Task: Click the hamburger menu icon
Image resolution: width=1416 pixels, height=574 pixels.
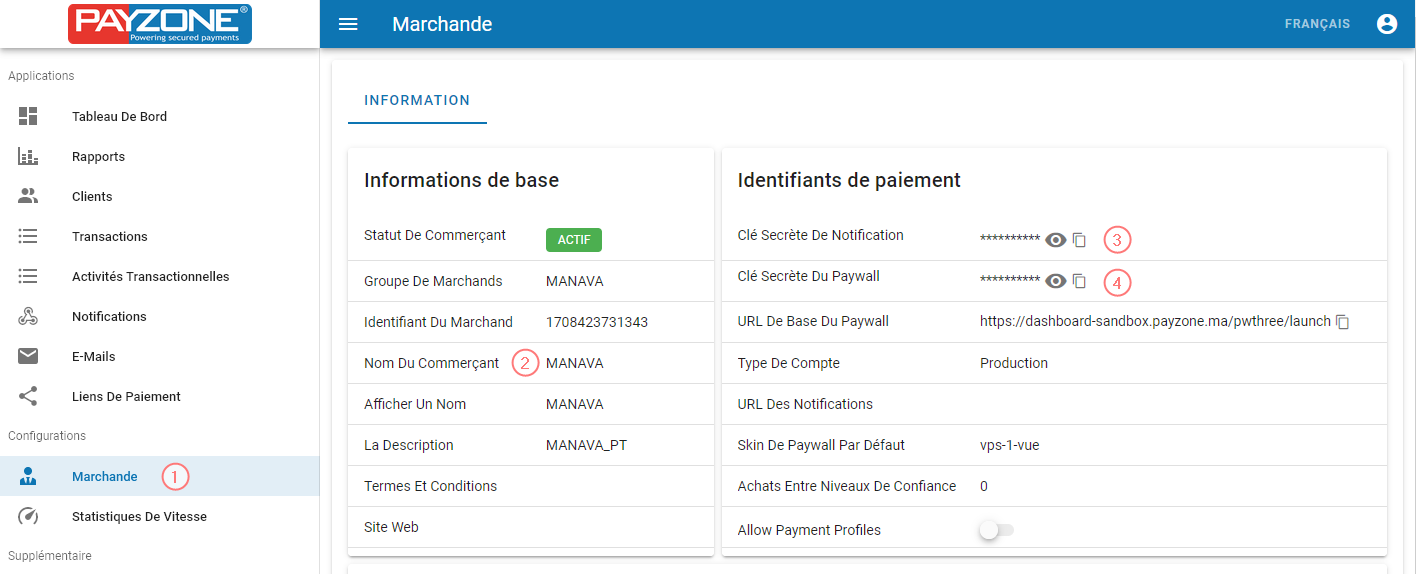Action: pos(348,24)
